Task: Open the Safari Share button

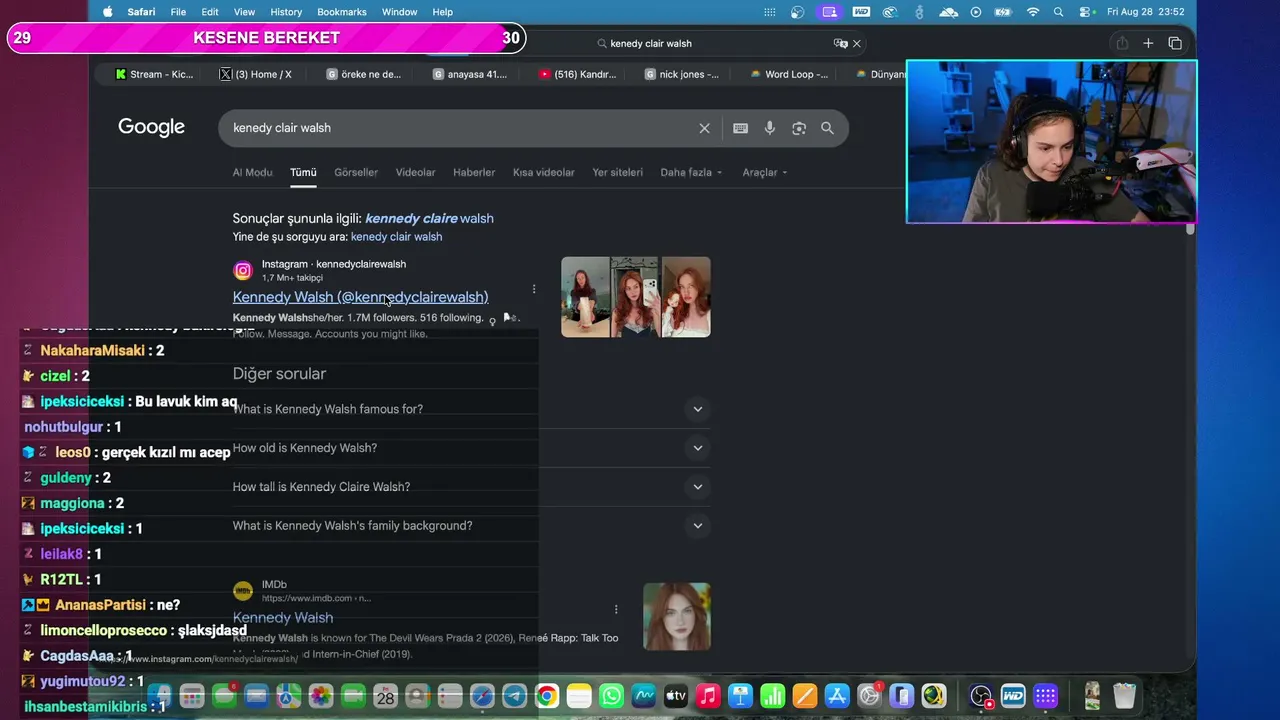Action: coord(1122,43)
